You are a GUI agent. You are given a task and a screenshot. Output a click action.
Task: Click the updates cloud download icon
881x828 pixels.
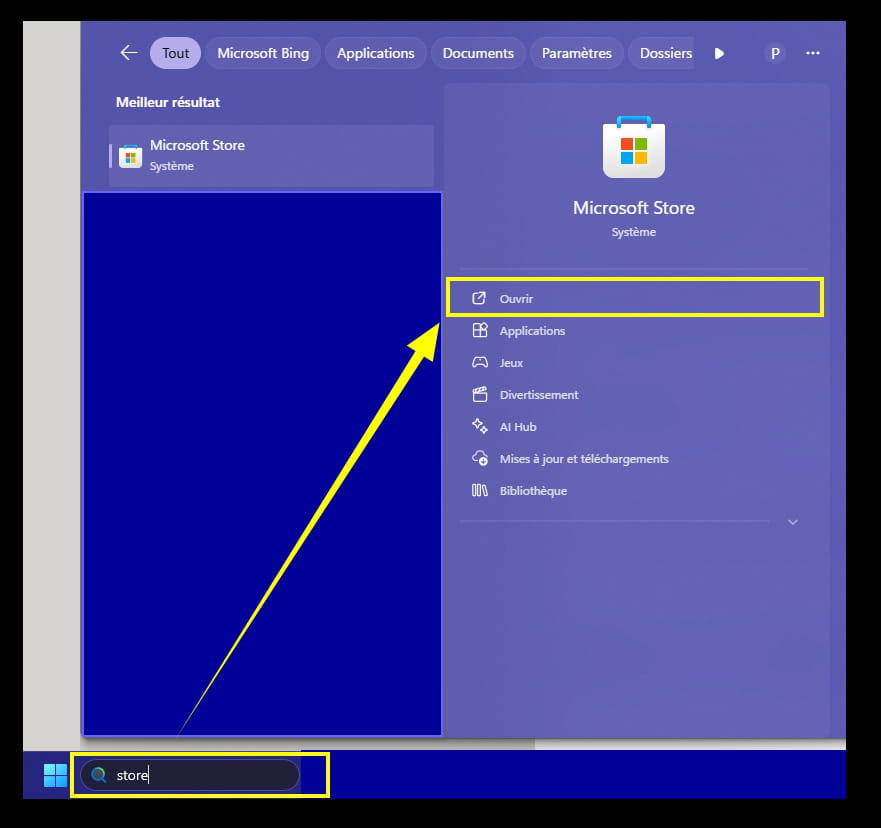(x=480, y=458)
